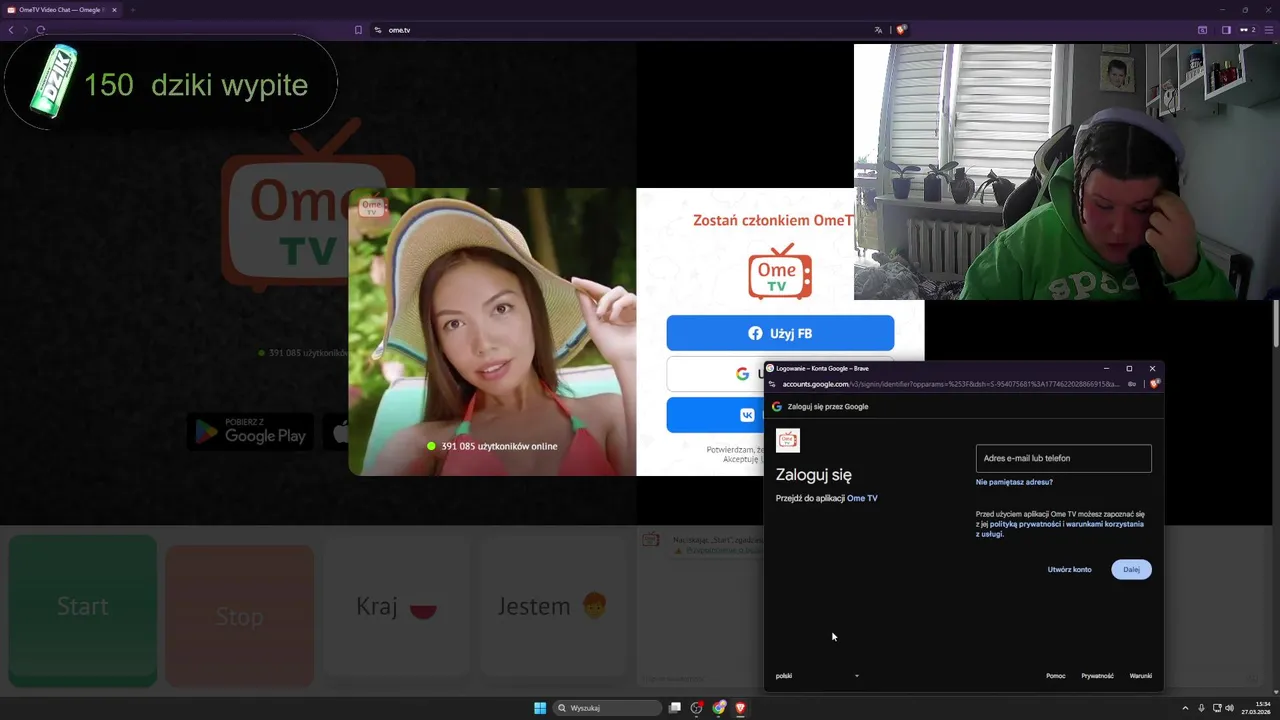Close the OmeTV Video Chat tab
Viewport: 1280px width, 720px height.
[x=114, y=10]
